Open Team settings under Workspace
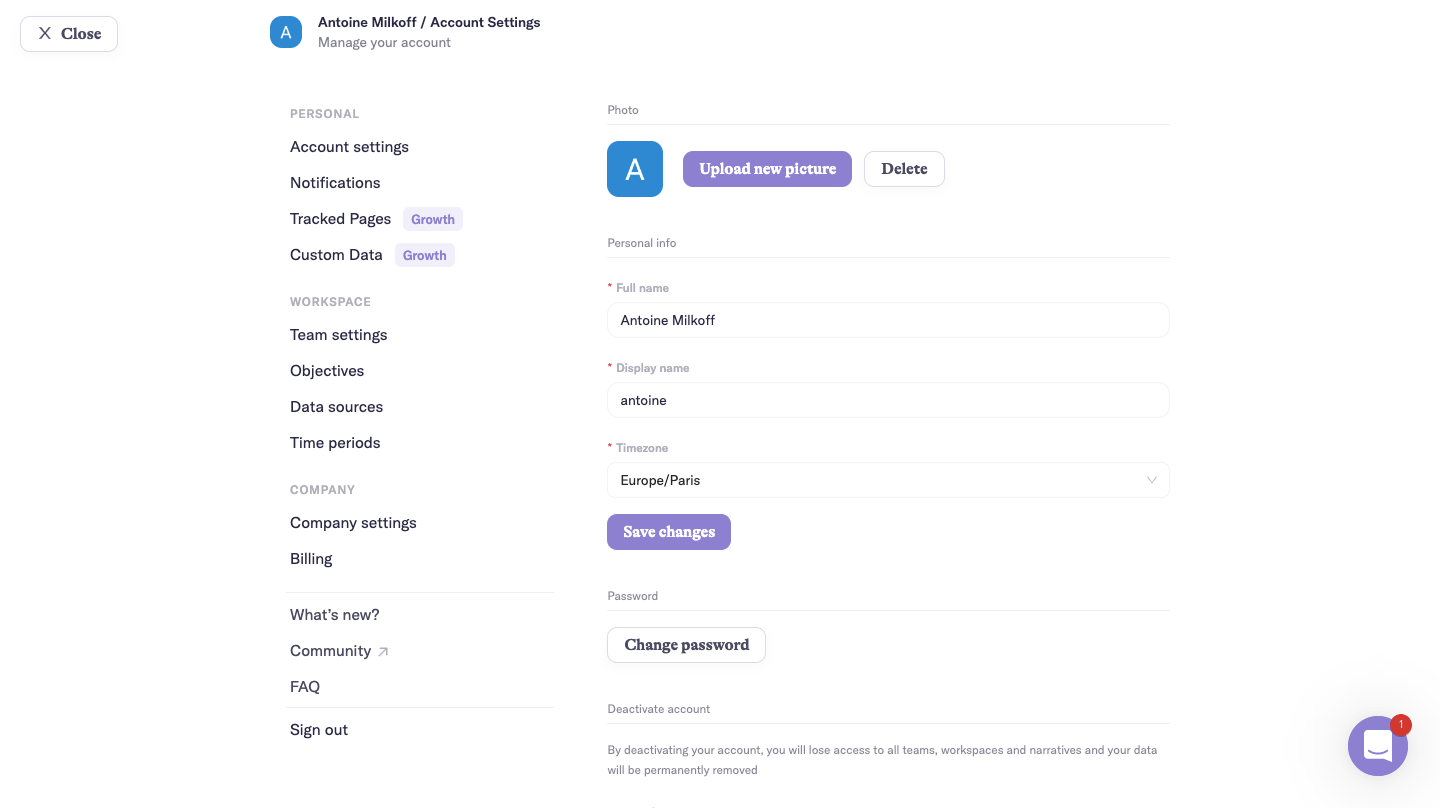The width and height of the screenshot is (1440, 808). click(x=338, y=335)
